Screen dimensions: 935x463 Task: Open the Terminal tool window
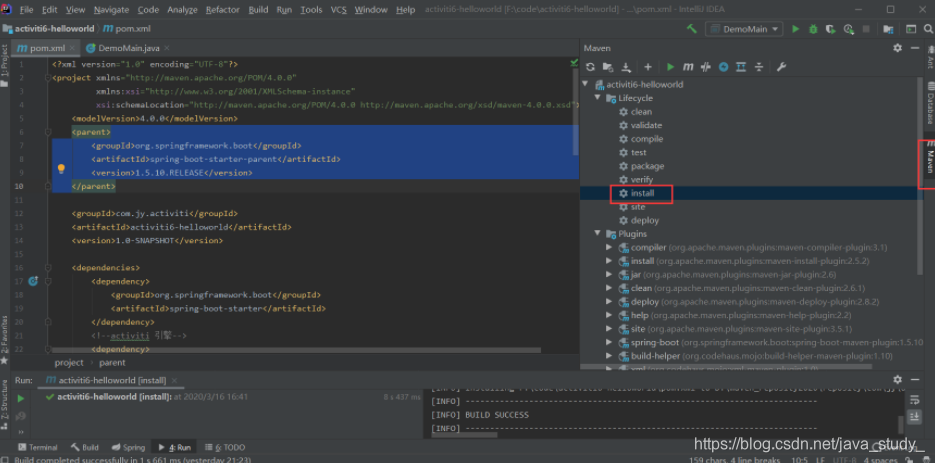[x=38, y=447]
